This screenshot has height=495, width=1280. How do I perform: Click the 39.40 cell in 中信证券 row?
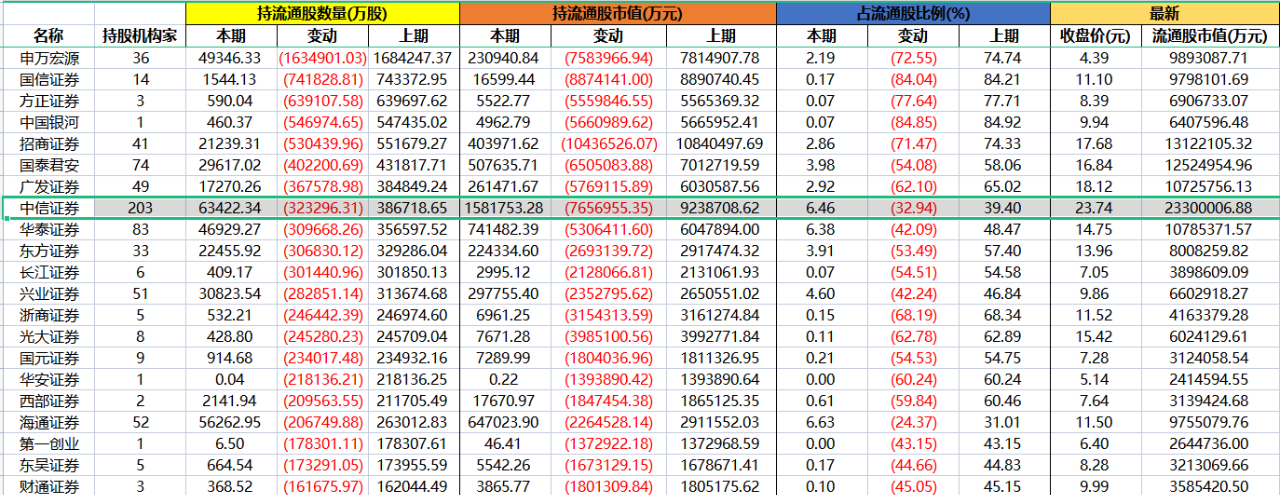pyautogui.click(x=1004, y=208)
